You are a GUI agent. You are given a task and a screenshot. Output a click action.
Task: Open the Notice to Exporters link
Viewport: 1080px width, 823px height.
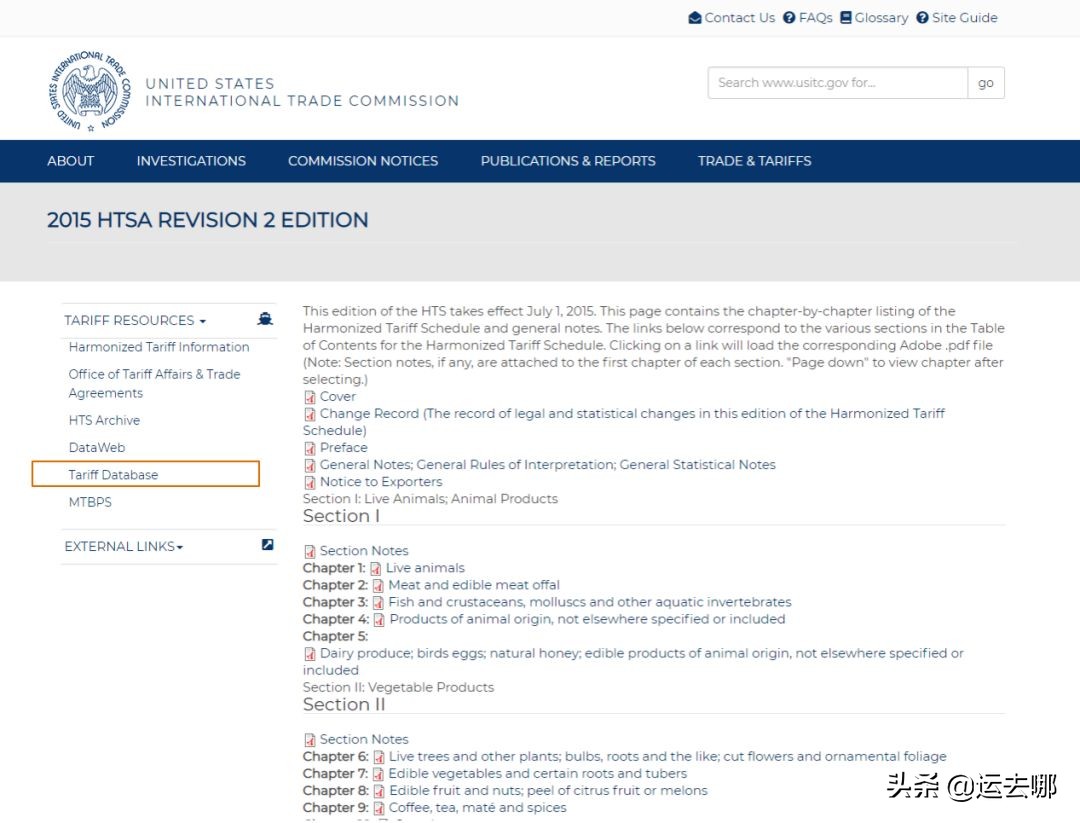(x=381, y=482)
